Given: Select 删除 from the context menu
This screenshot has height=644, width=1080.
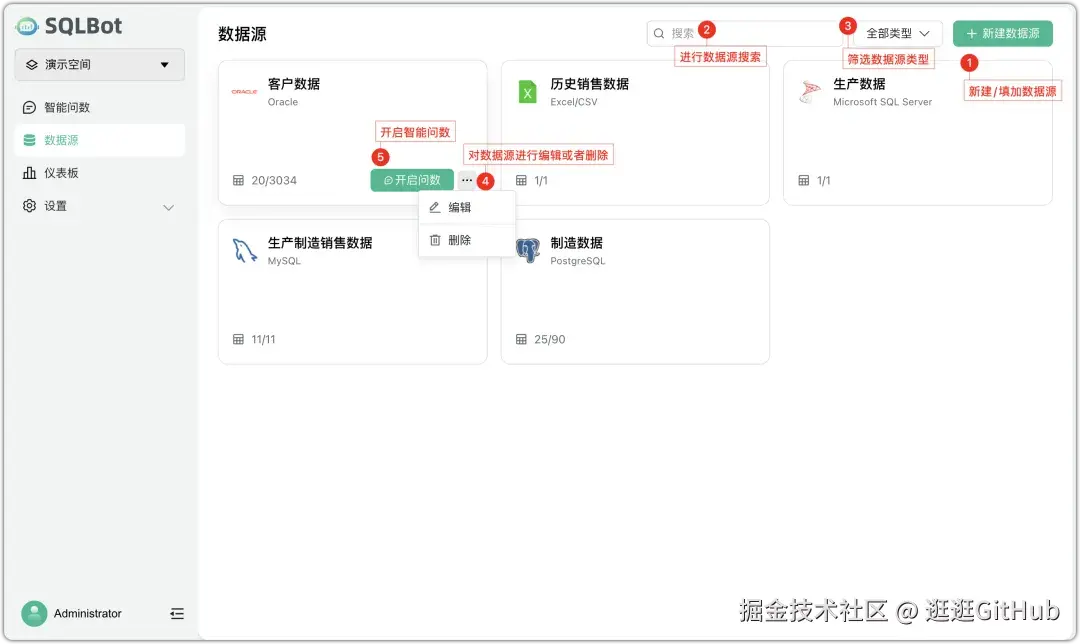Looking at the screenshot, I should click(462, 239).
